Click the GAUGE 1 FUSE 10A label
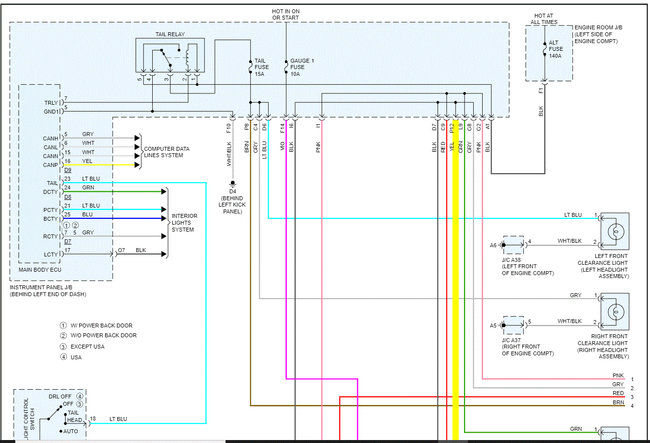Viewport: 650px width, 443px height. pyautogui.click(x=302, y=67)
